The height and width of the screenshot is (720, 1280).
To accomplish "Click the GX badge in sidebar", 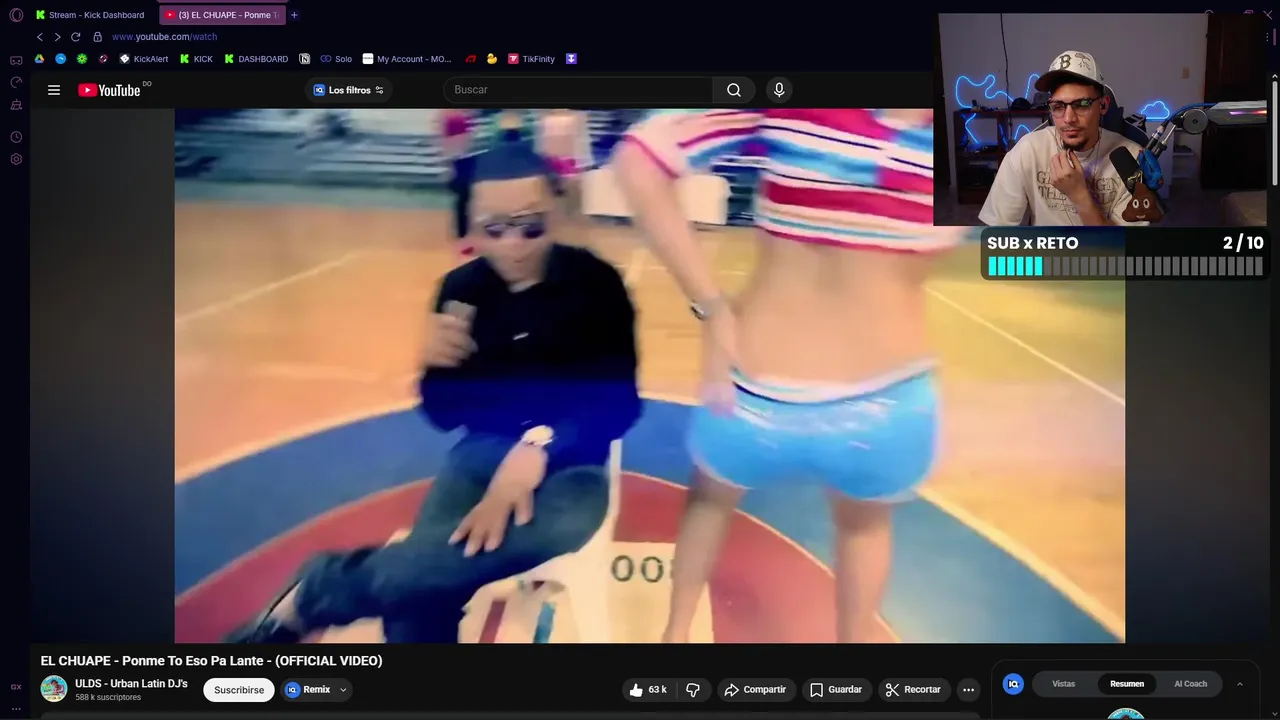I will coord(16,687).
